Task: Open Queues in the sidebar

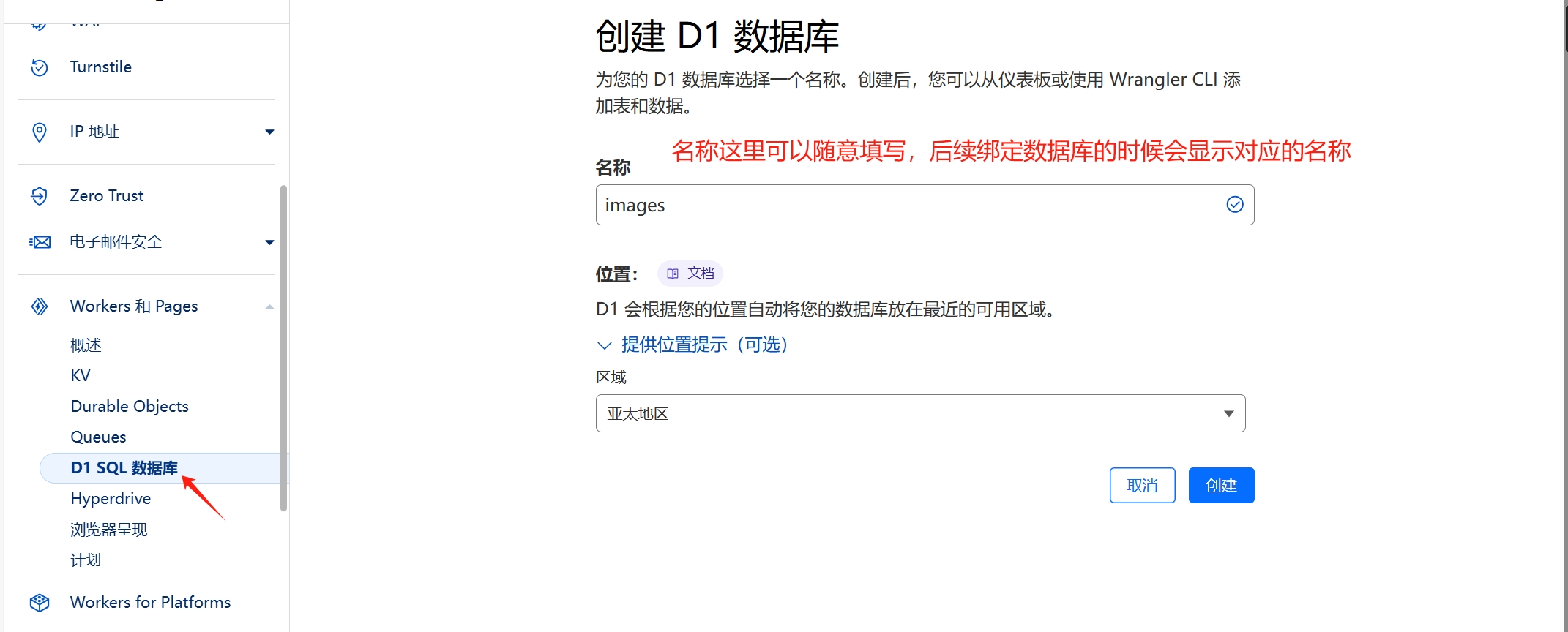Action: pyautogui.click(x=98, y=437)
